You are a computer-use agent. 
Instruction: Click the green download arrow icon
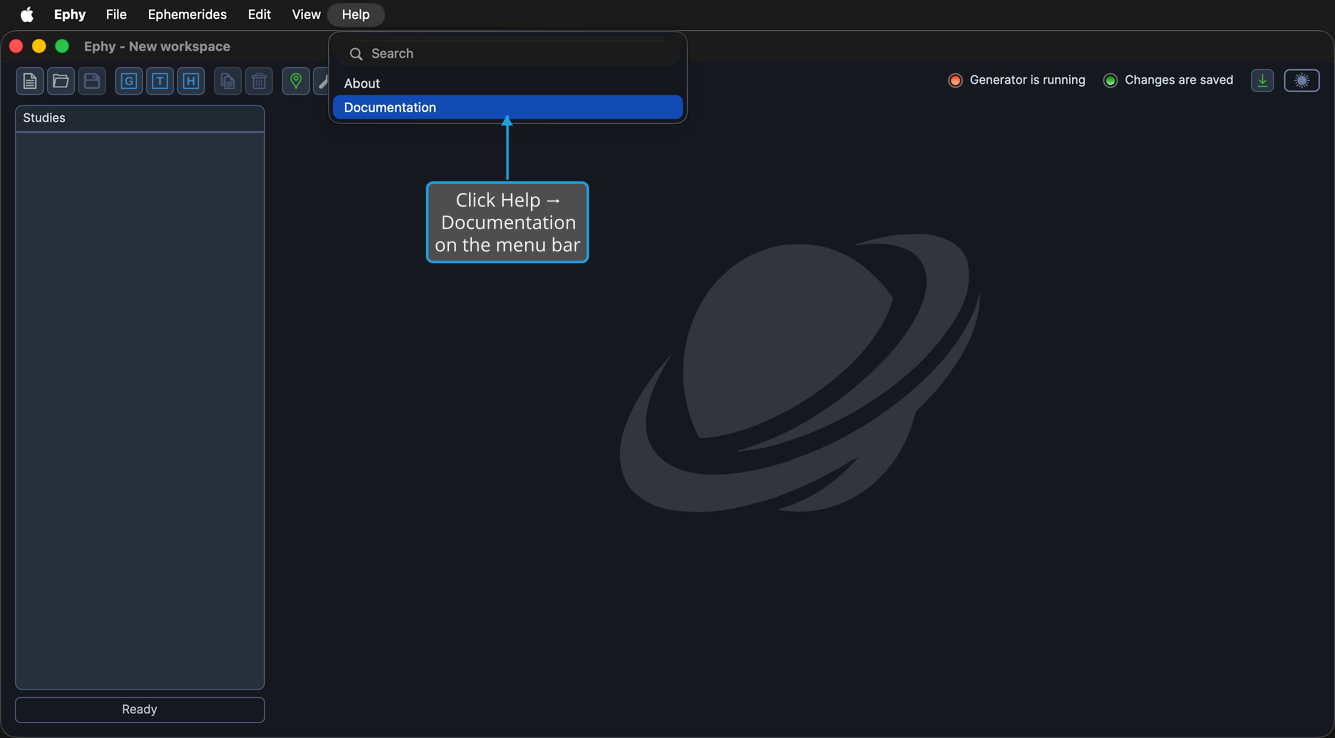1263,81
